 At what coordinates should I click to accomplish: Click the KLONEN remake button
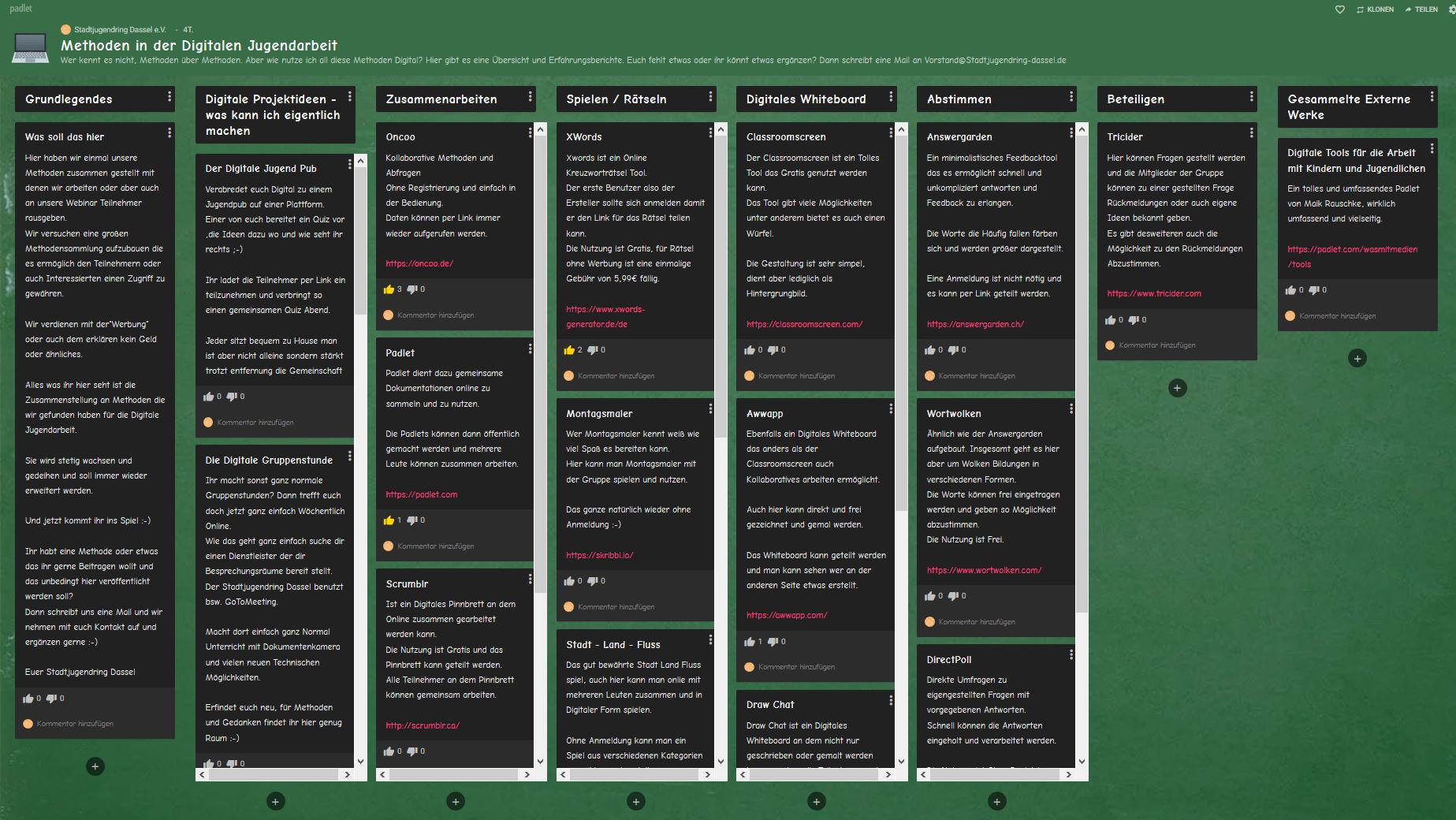(1375, 9)
